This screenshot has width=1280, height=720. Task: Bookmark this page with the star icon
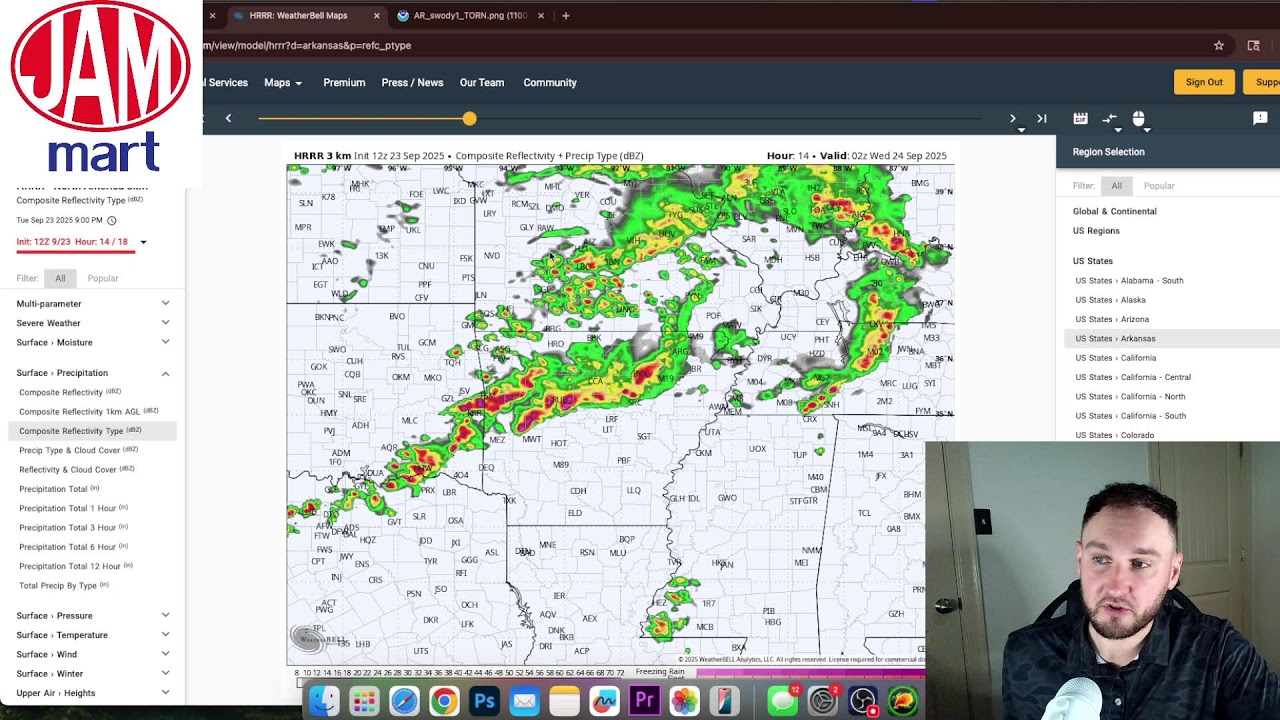pos(1219,45)
